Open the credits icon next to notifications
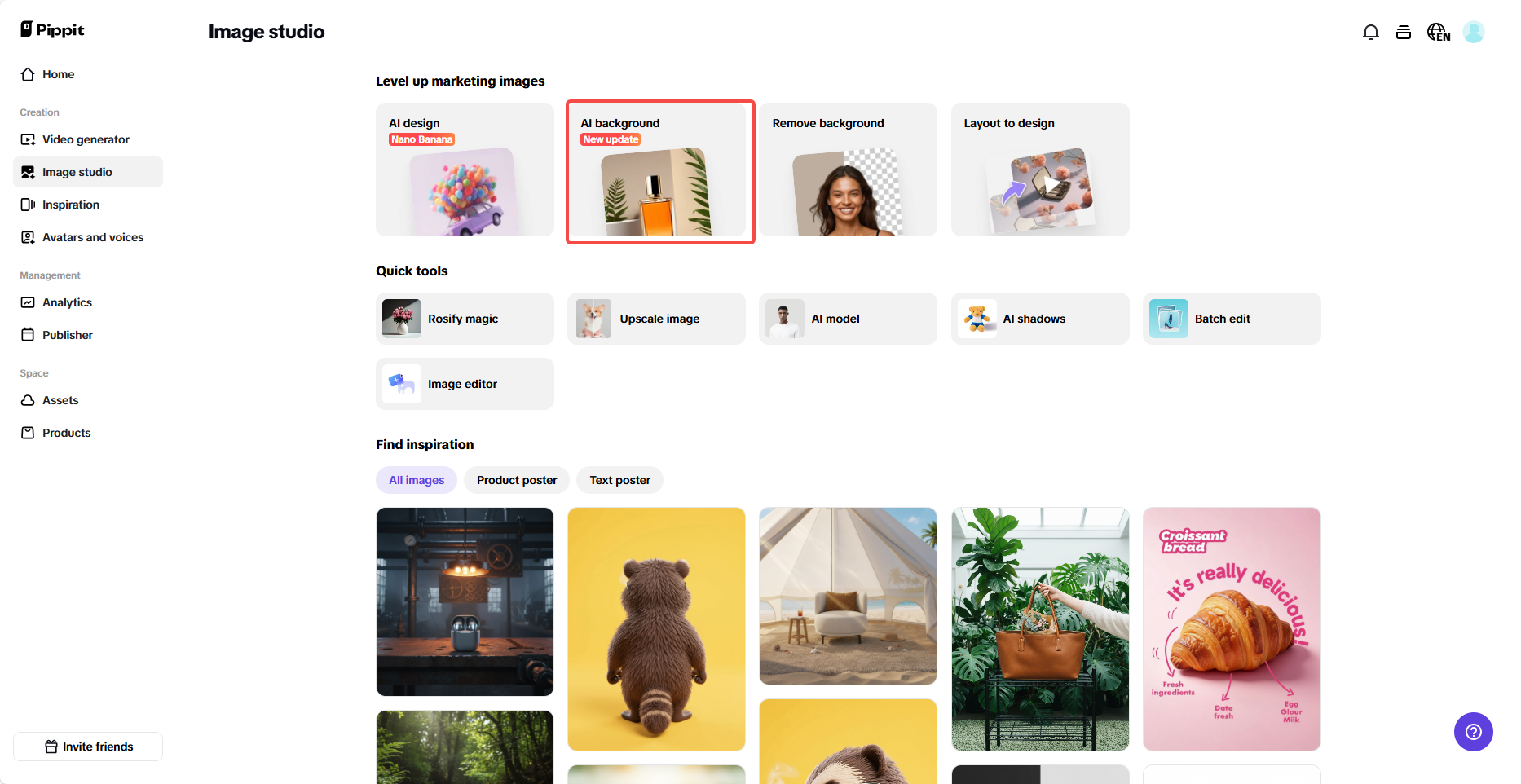This screenshot has width=1521, height=784. (x=1404, y=32)
